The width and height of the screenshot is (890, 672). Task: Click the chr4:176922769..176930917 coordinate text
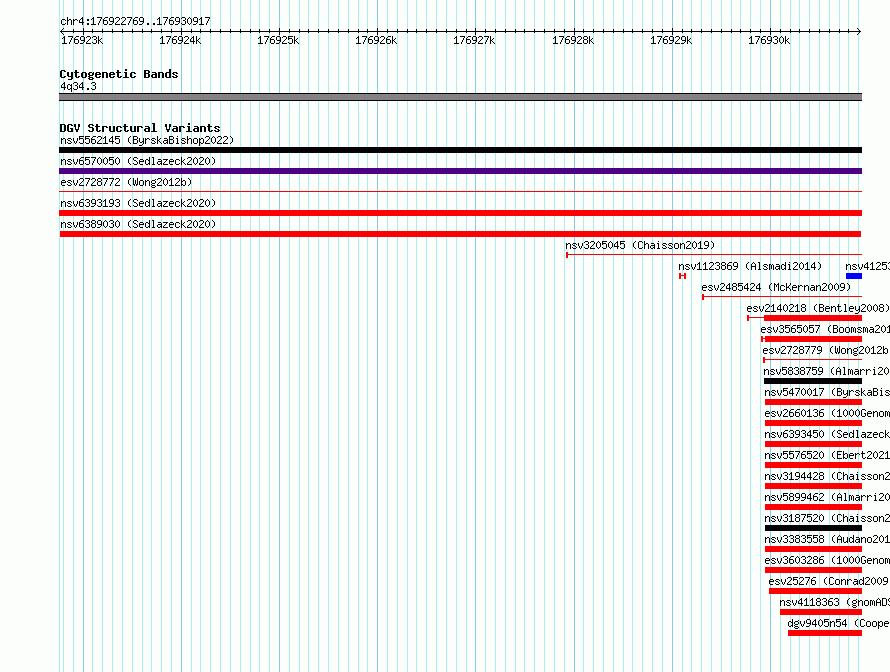[x=135, y=21]
